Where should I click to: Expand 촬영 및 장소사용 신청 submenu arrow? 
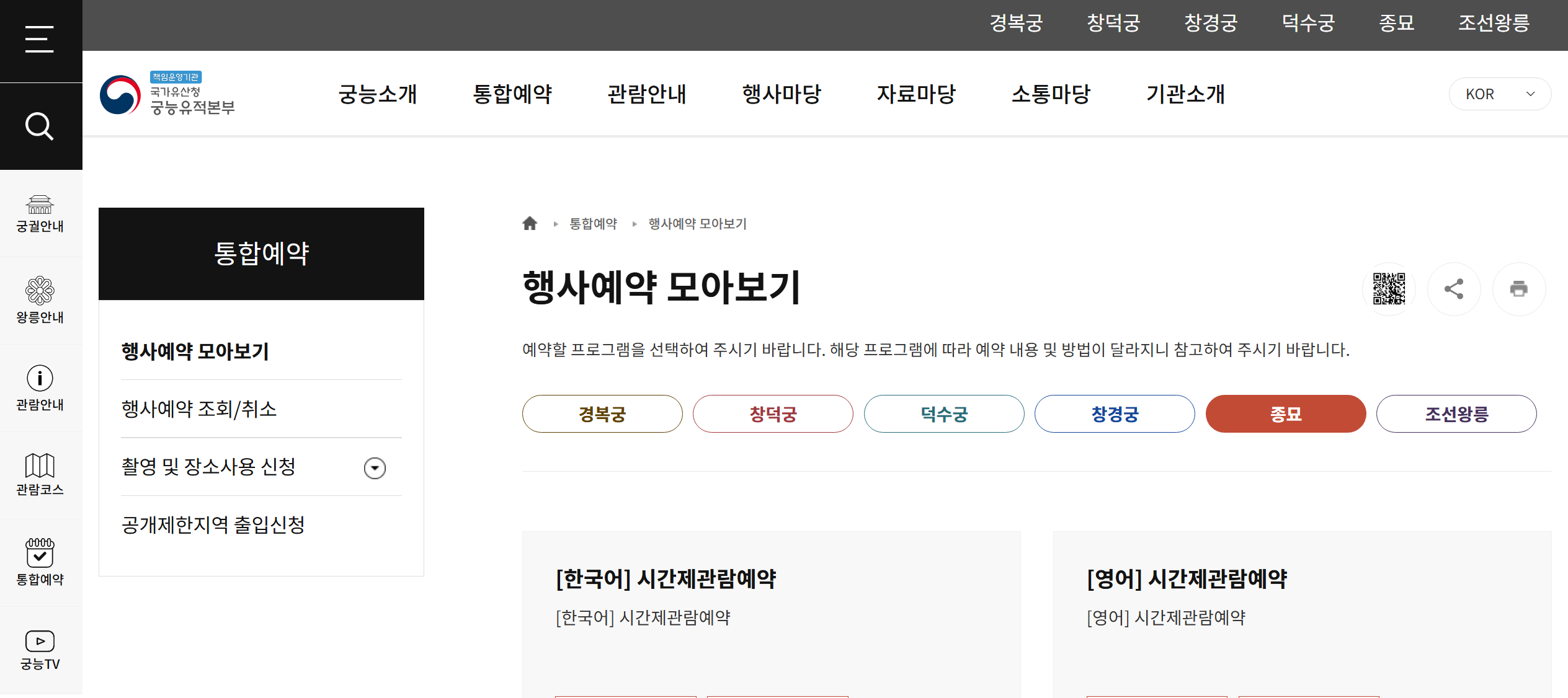point(375,468)
